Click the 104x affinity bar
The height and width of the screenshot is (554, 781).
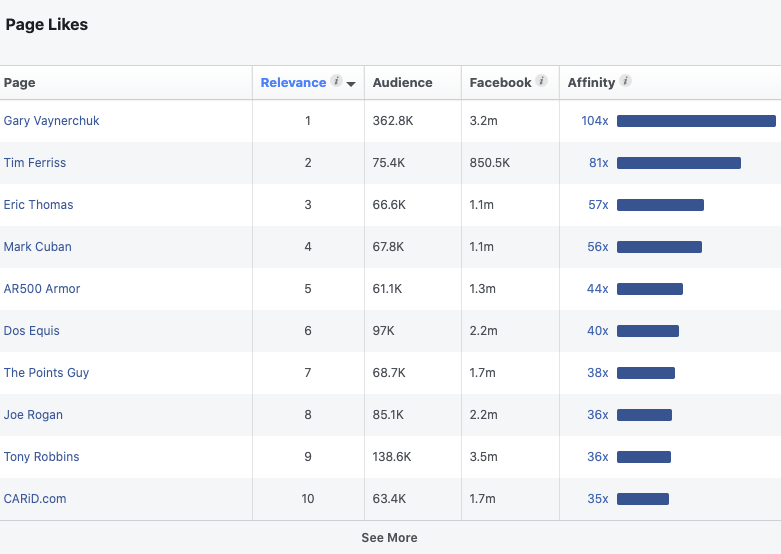tap(696, 121)
